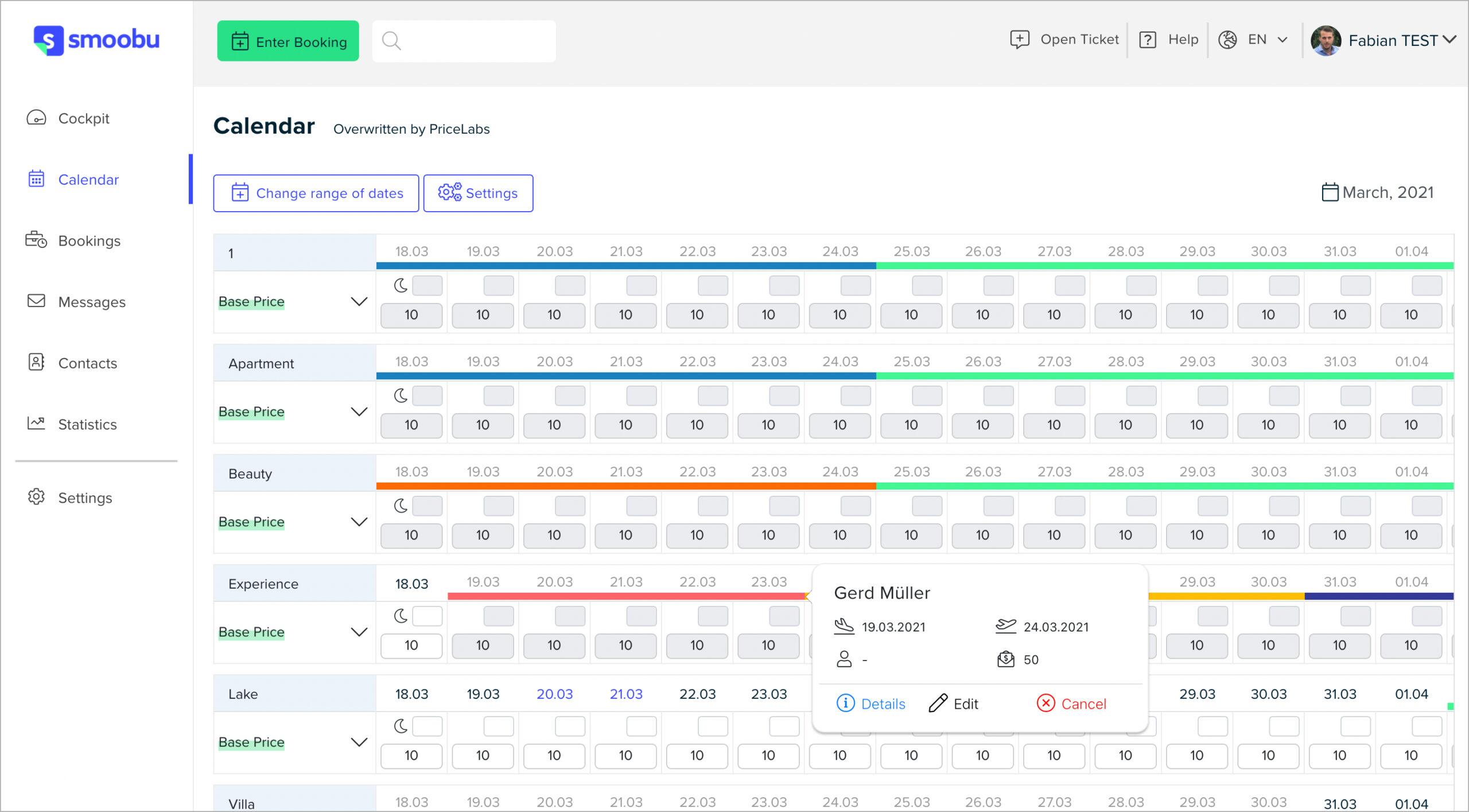The image size is (1469, 812).
Task: Click the Cockpit gauge icon
Action: click(36, 118)
